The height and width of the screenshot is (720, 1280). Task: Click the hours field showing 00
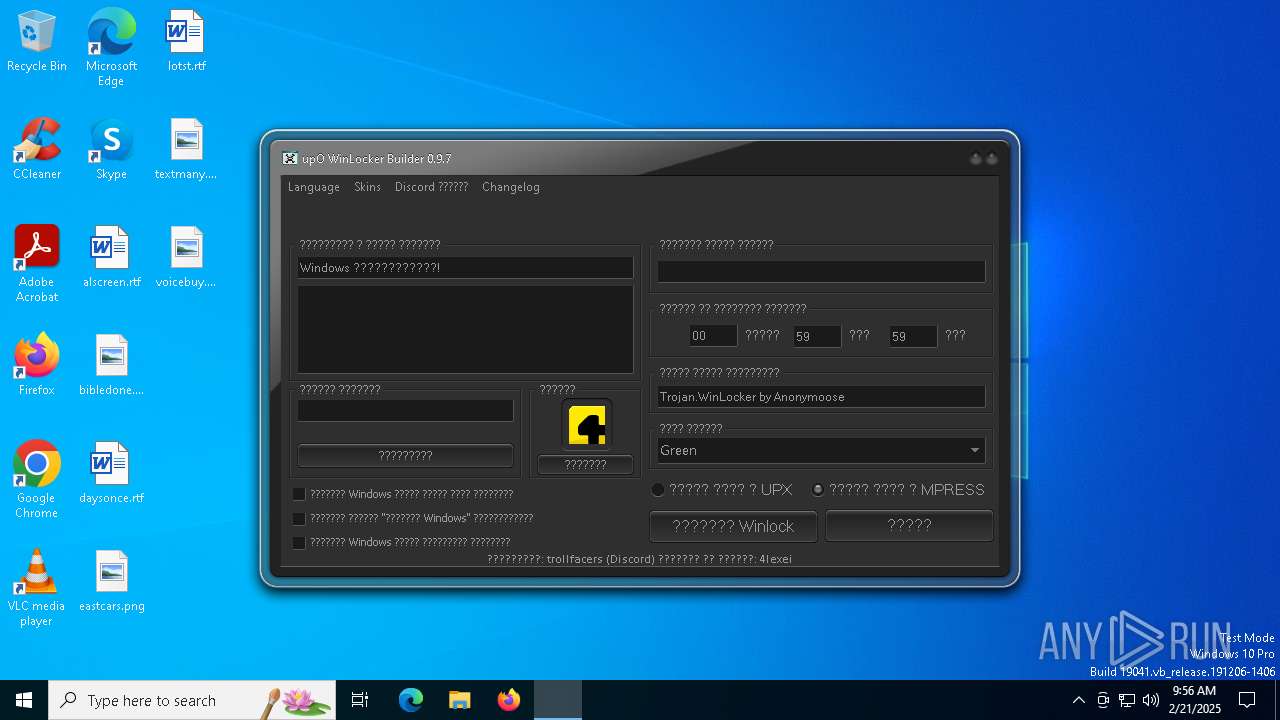tap(713, 336)
